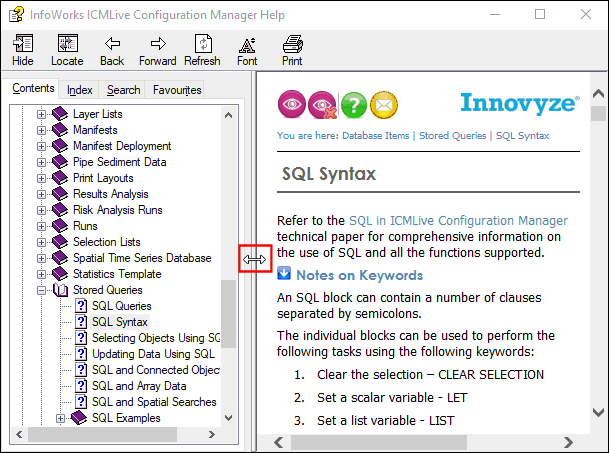The height and width of the screenshot is (453, 609).
Task: Expand the SQL Examples node
Action: point(60,418)
